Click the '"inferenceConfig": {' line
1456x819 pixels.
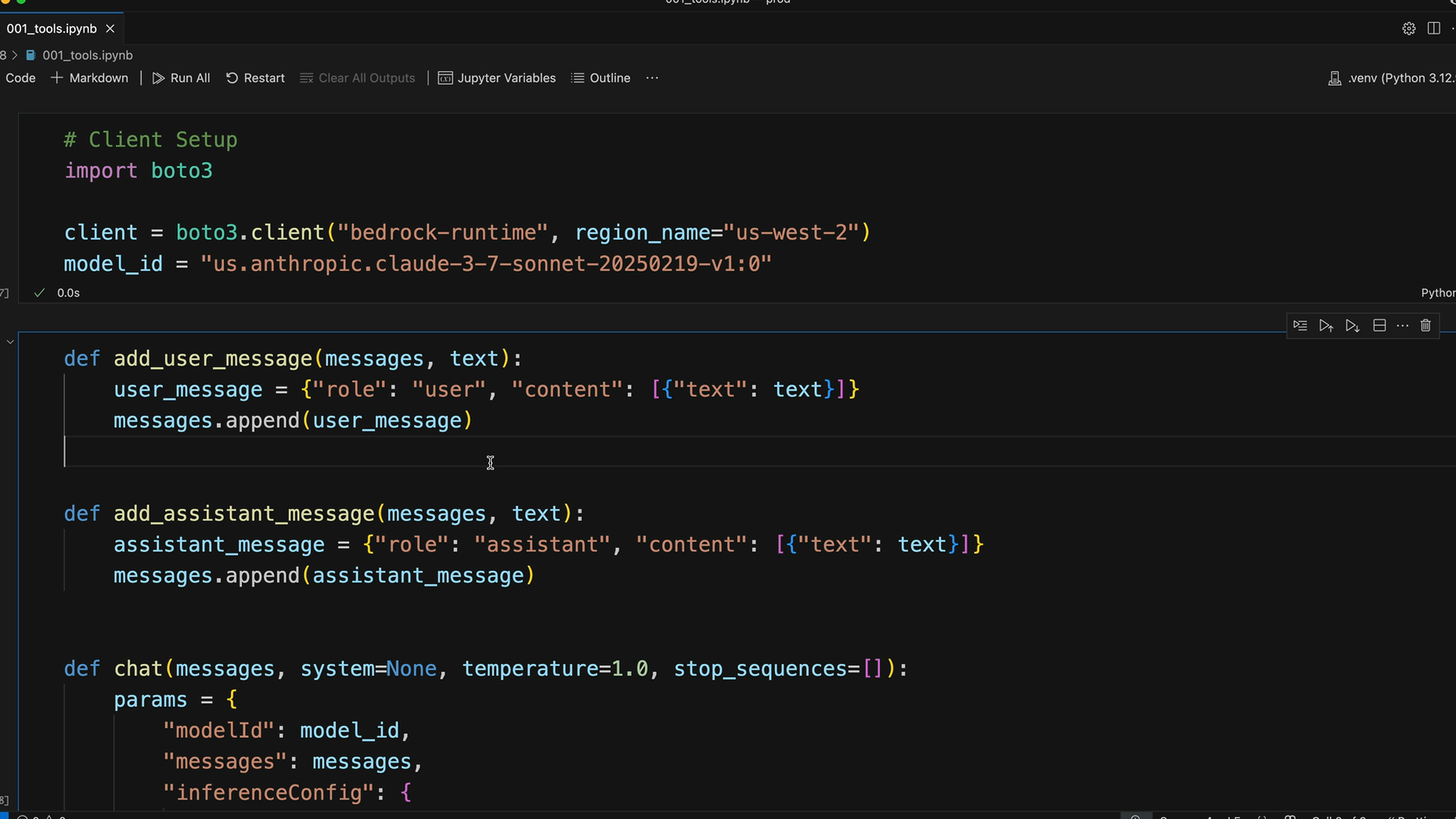point(287,793)
